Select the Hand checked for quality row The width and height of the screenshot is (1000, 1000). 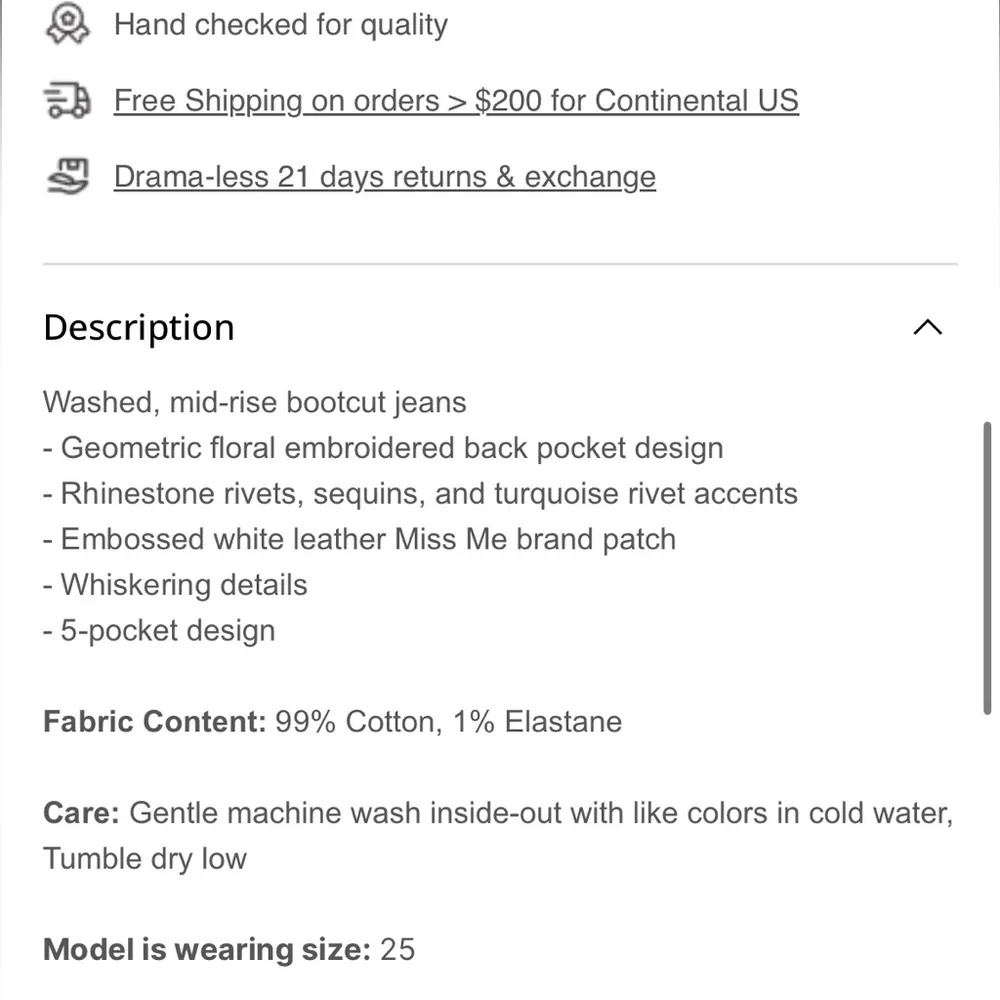(x=280, y=24)
